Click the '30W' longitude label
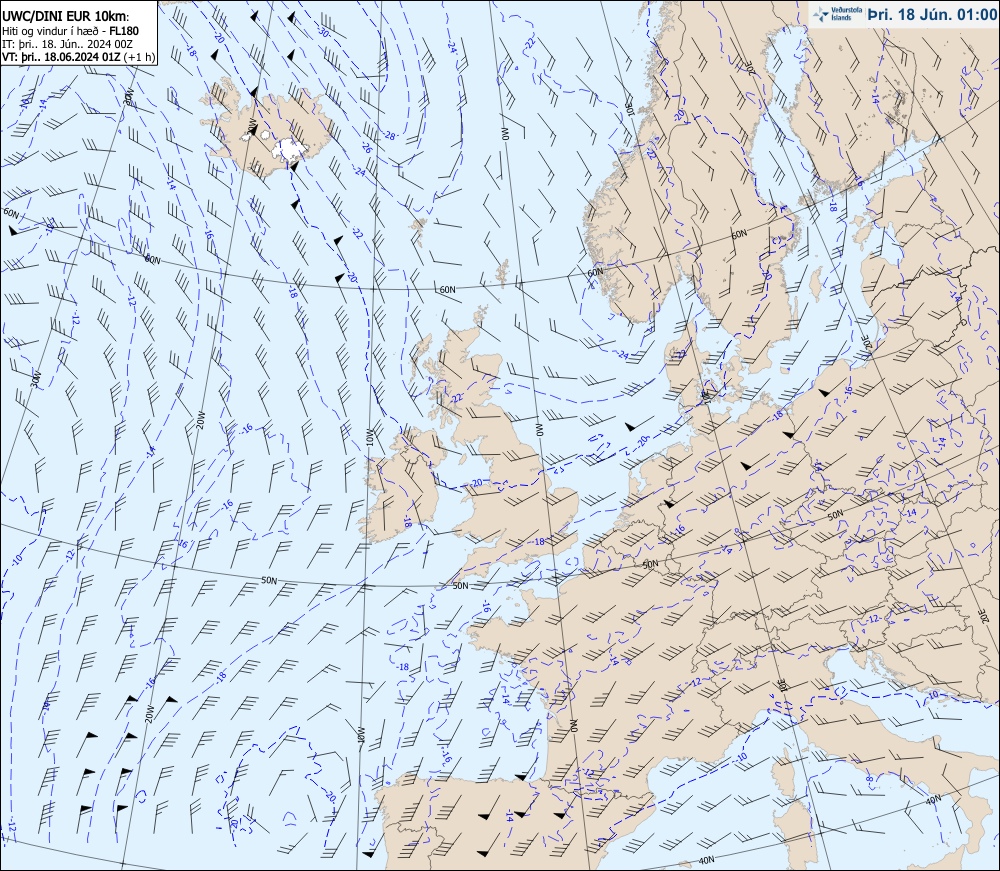 (35, 379)
